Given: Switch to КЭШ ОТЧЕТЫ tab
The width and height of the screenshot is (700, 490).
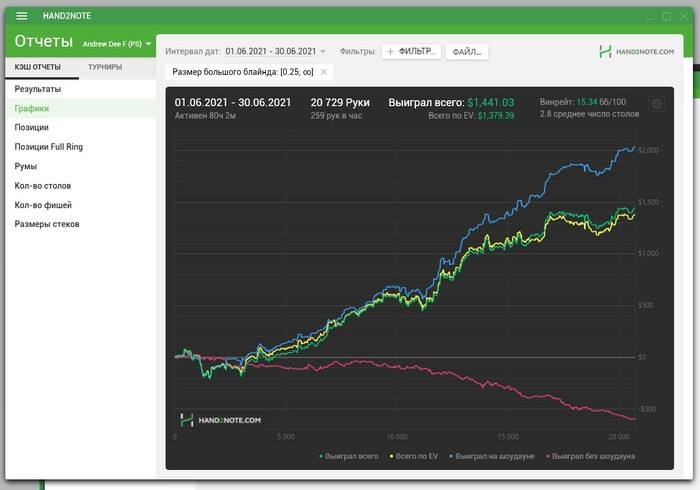Looking at the screenshot, I should 38,67.
